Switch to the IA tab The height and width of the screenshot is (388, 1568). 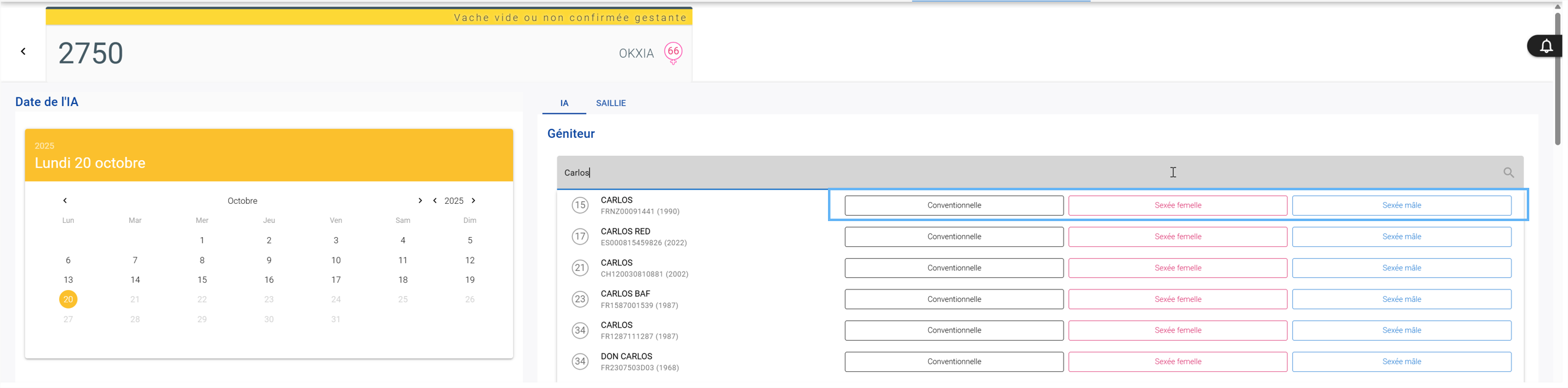(x=564, y=103)
